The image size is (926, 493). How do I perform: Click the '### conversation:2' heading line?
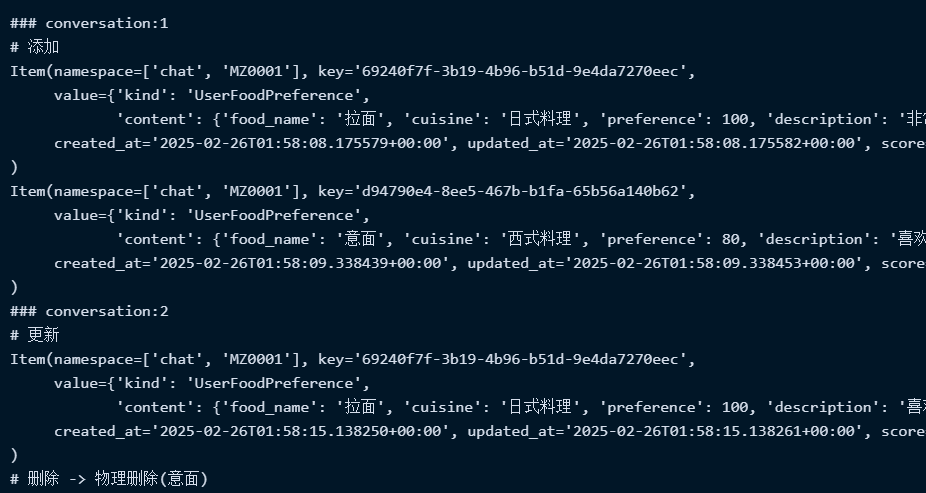click(x=89, y=311)
